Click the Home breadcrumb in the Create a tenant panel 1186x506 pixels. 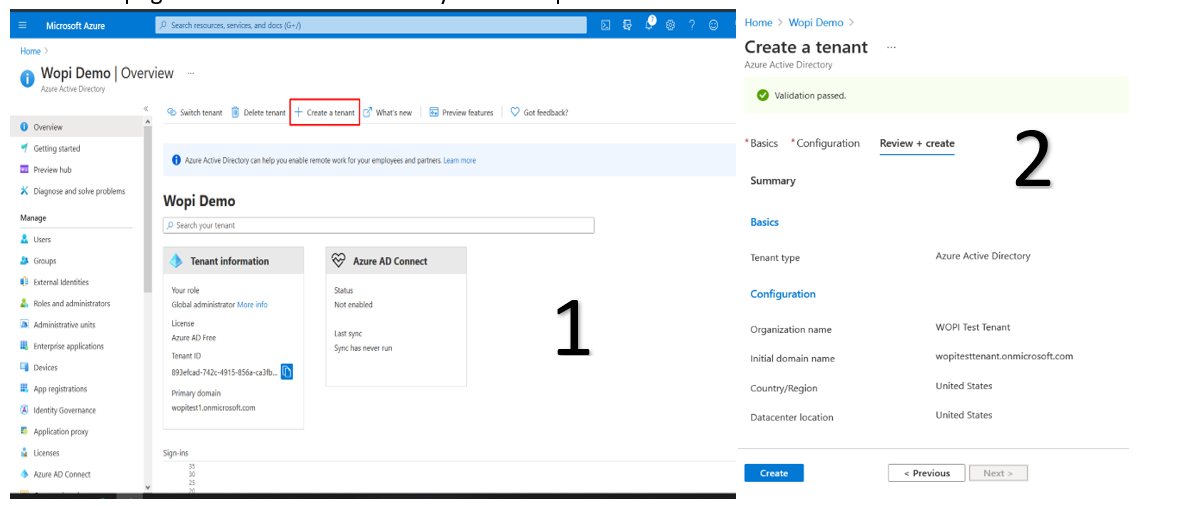coord(759,23)
